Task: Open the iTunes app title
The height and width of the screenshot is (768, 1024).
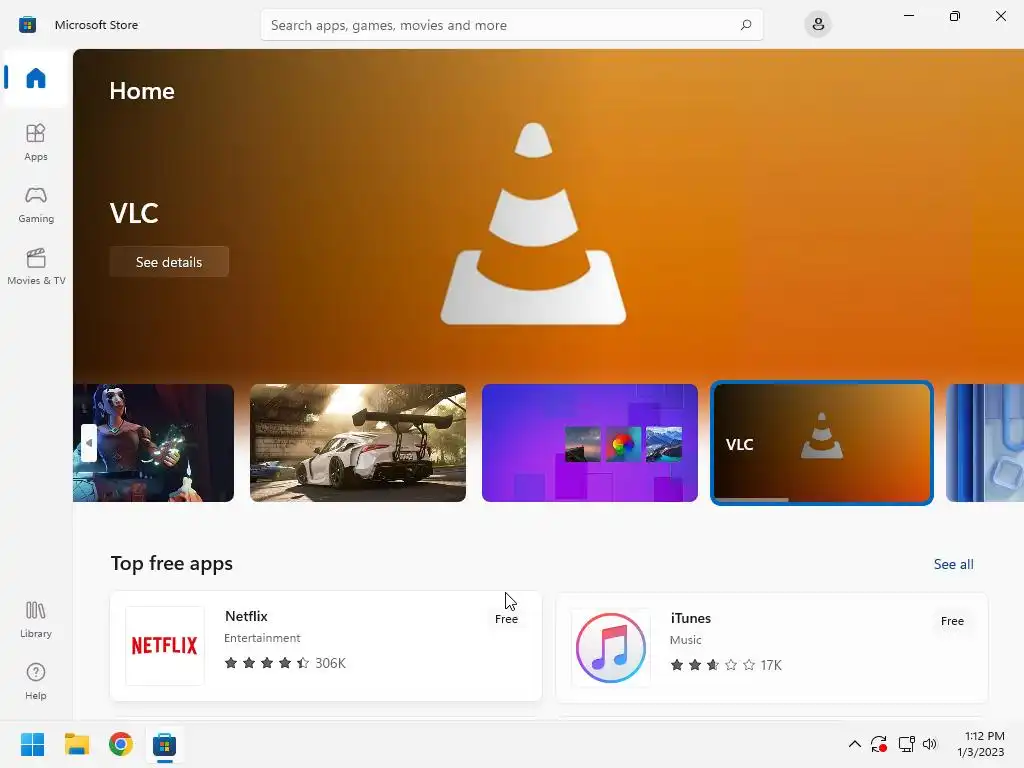Action: (x=691, y=618)
